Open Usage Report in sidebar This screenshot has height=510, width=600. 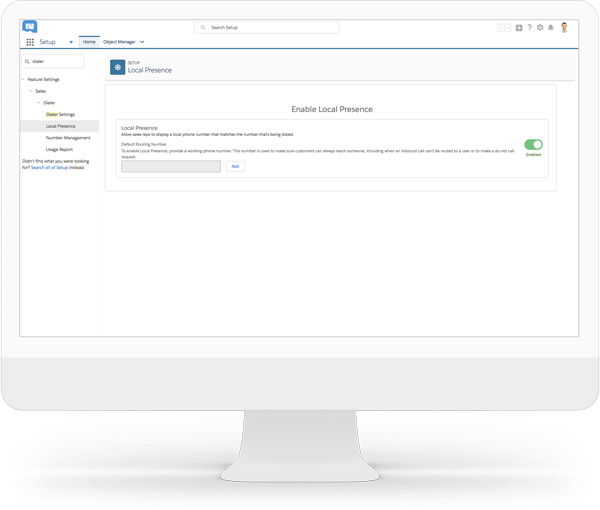pyautogui.click(x=59, y=150)
